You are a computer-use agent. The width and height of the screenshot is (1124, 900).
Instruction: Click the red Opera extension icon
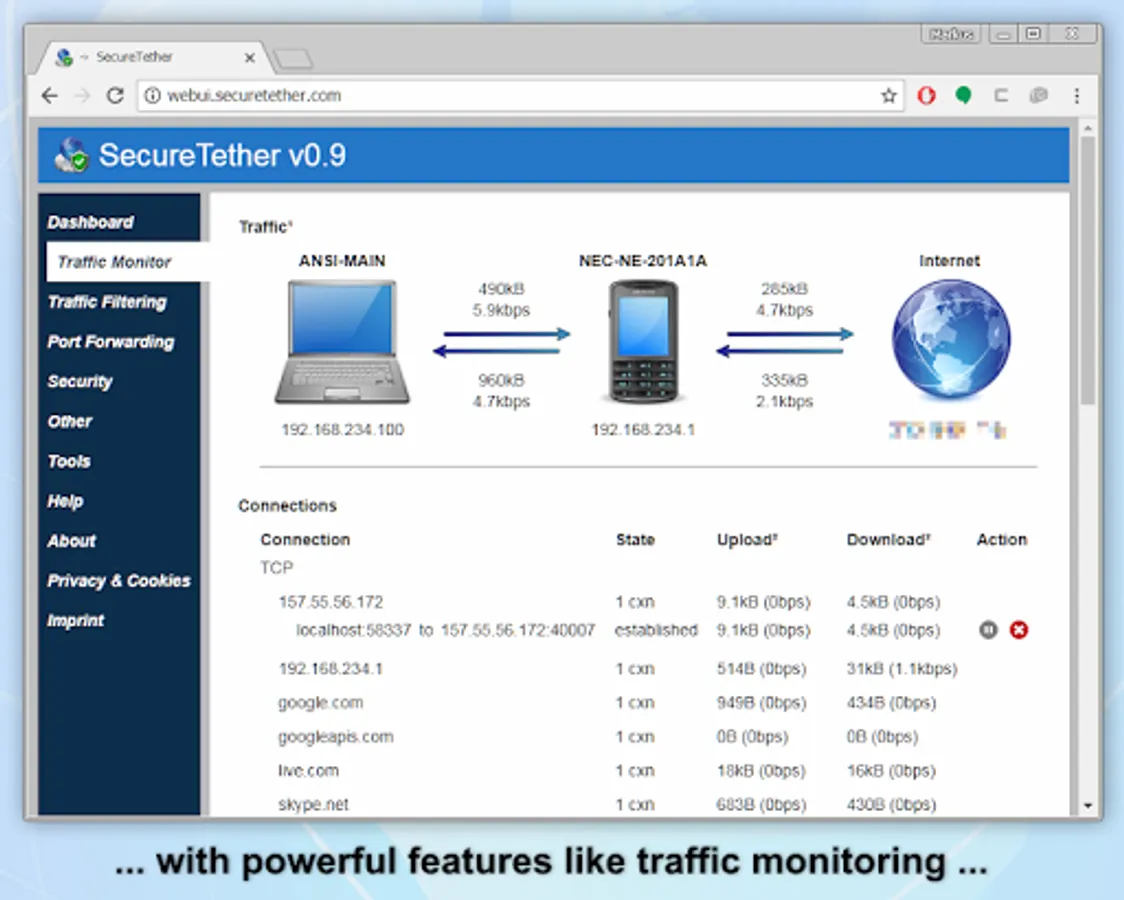[x=926, y=95]
